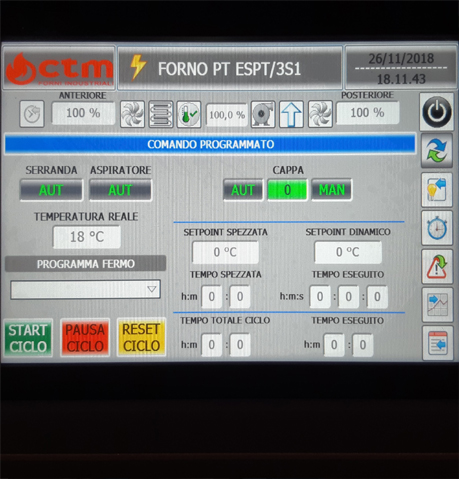Open the program selection dropdown
Viewport: 459px width, 479px height.
pyautogui.click(x=85, y=289)
